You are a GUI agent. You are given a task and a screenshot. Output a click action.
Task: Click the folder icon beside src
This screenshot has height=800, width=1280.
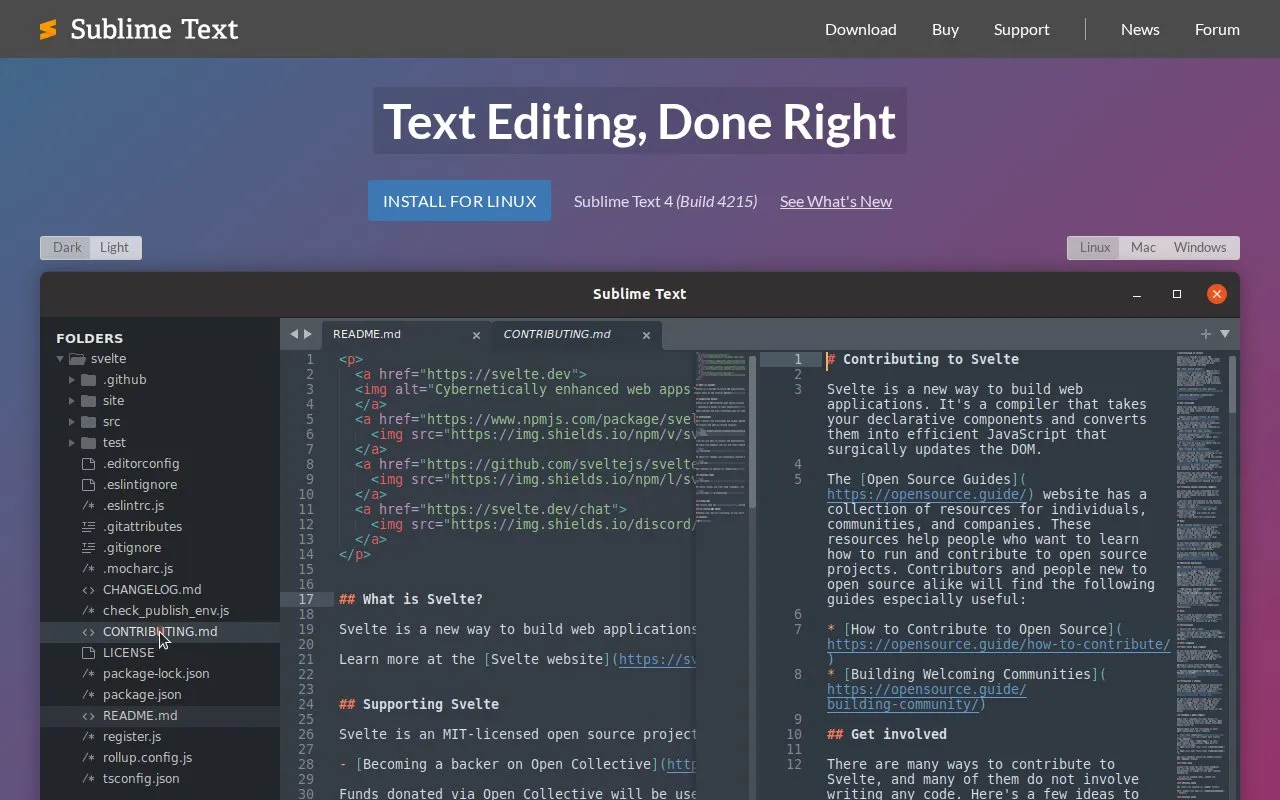pos(88,422)
